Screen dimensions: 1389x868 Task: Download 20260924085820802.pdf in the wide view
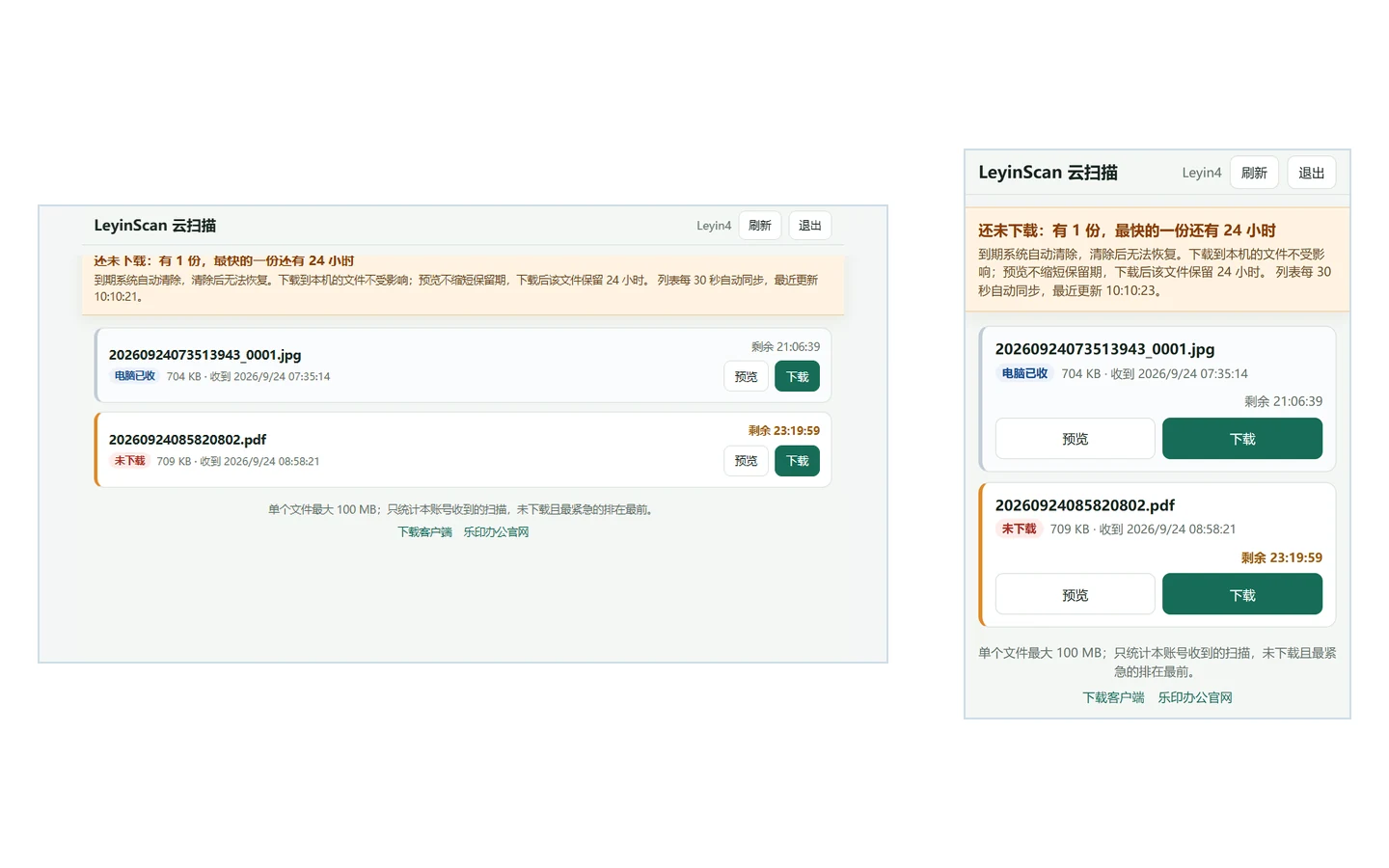pyautogui.click(x=798, y=461)
